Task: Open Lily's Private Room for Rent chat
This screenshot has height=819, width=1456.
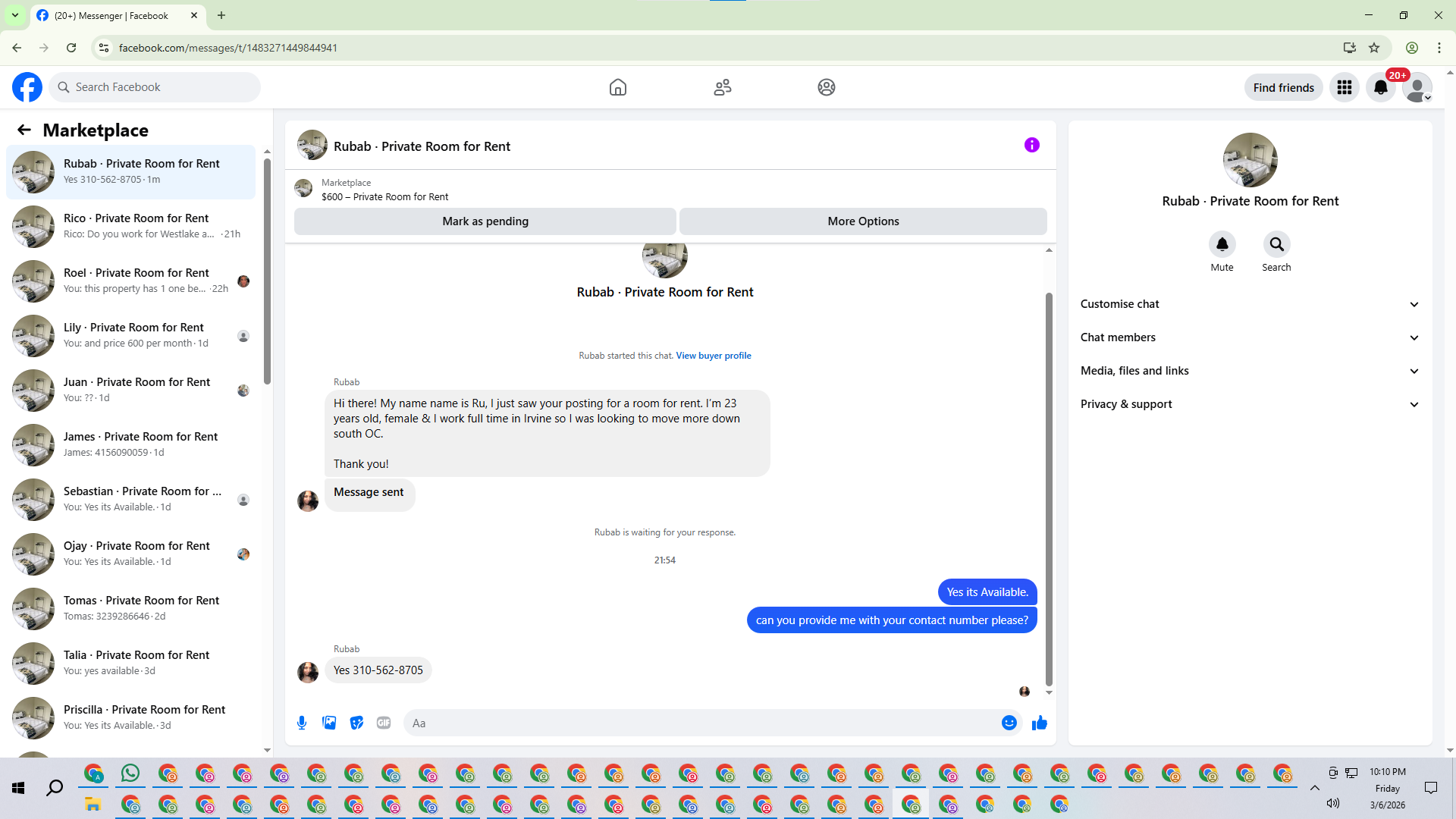Action: (x=133, y=335)
